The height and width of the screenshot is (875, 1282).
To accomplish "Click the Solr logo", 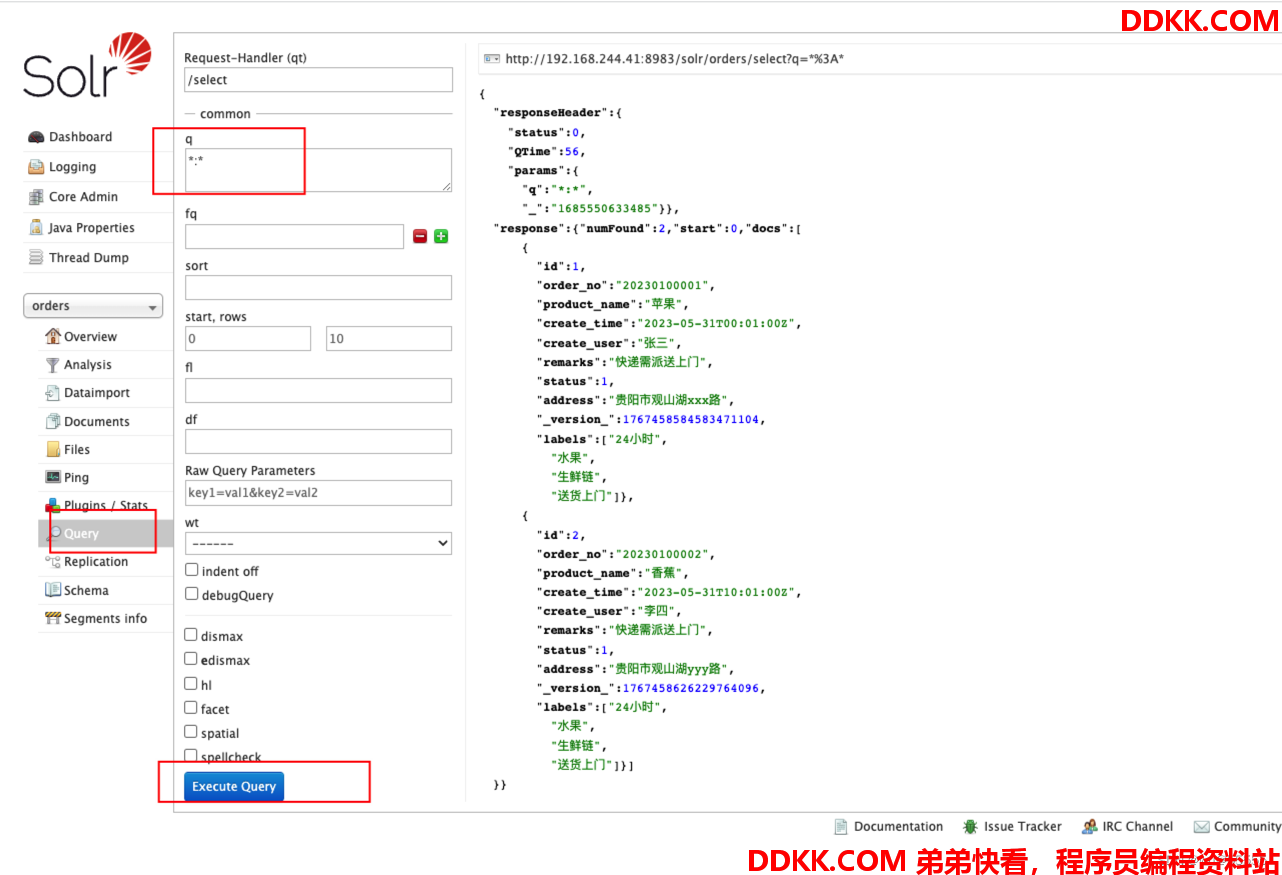I will [x=87, y=65].
